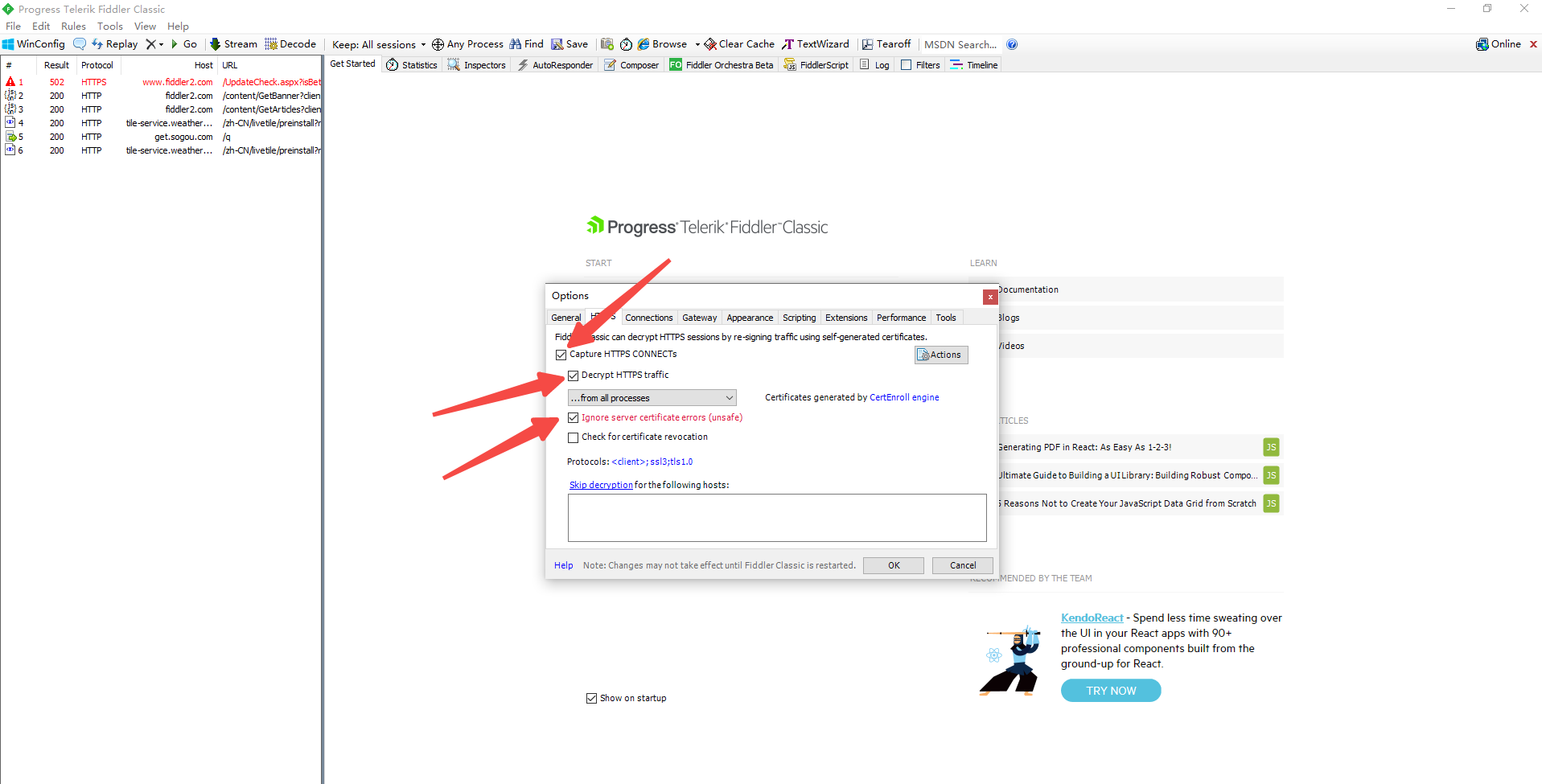Choose Any Process target picker
Viewport: 1542px width, 784px height.
point(467,44)
